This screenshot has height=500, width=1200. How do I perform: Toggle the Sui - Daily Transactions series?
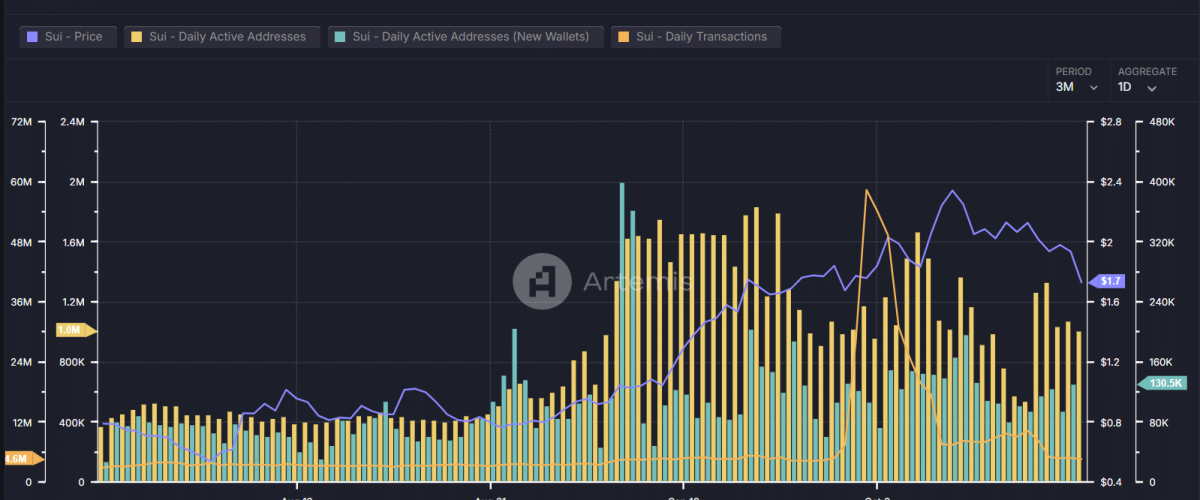coord(701,37)
